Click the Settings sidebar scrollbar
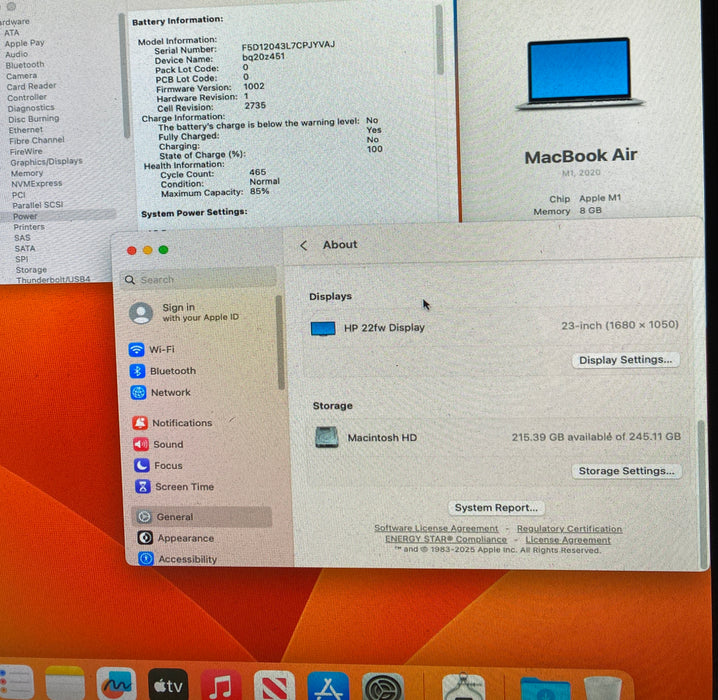This screenshot has width=718, height=700. (280, 342)
